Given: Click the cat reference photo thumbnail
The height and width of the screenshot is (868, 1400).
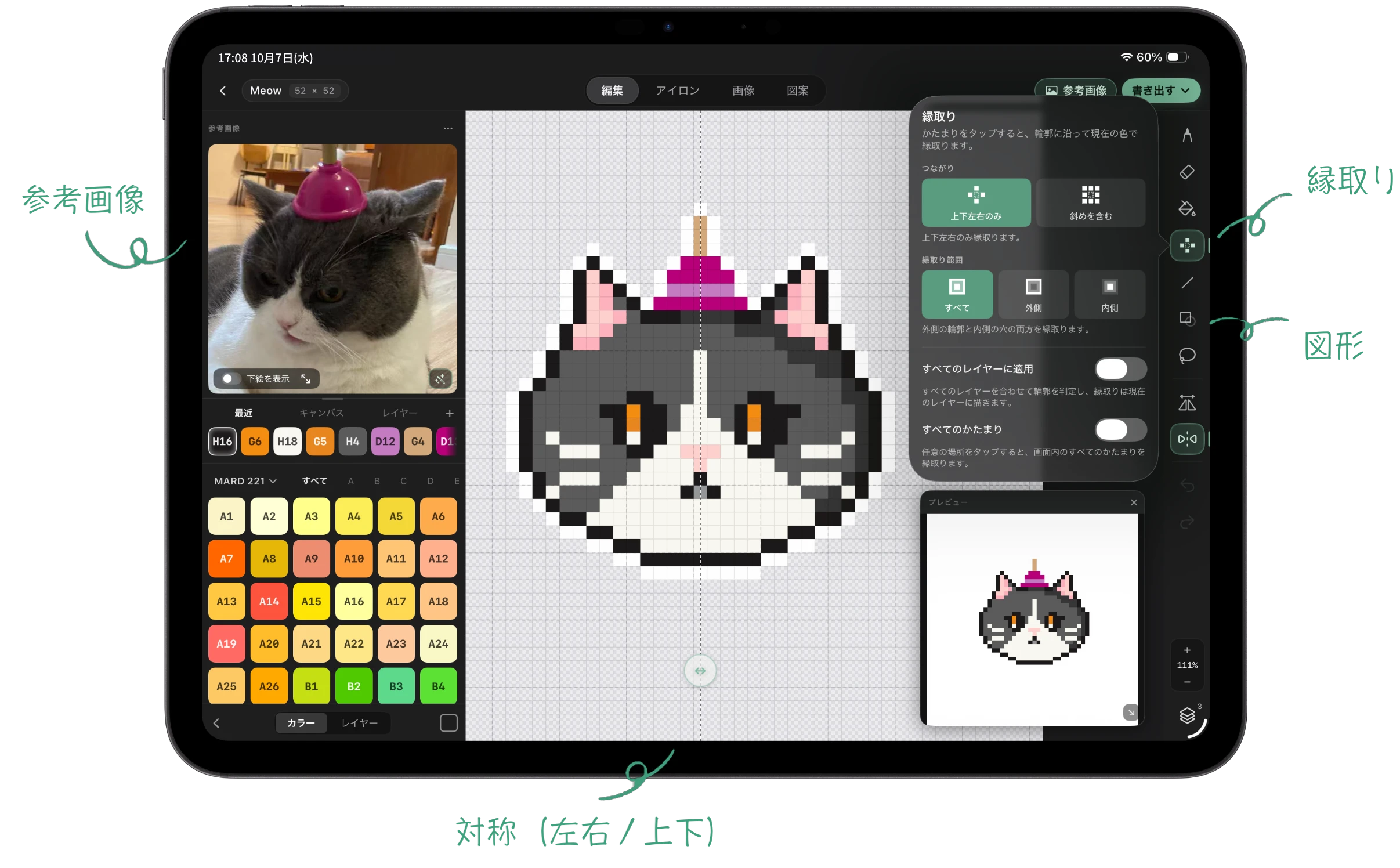Looking at the screenshot, I should tap(332, 269).
